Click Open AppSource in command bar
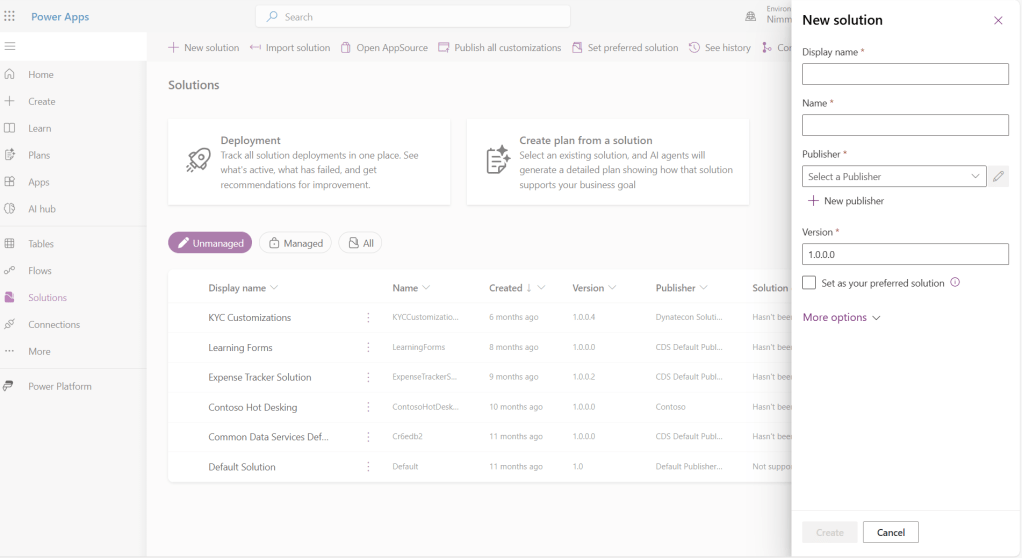The image size is (1022, 558). pyautogui.click(x=385, y=48)
